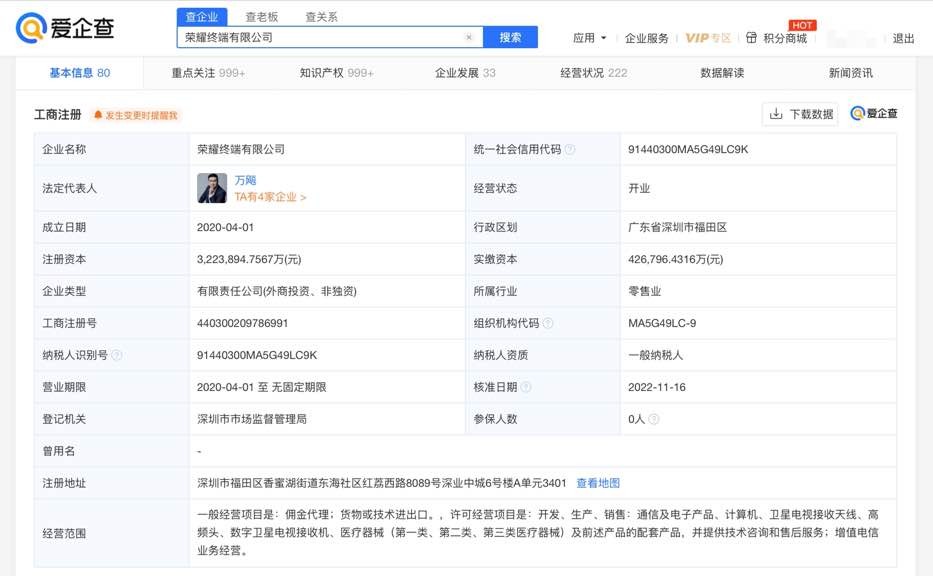Open the VIP专区 link
Screen dimensions: 933x576
point(708,38)
